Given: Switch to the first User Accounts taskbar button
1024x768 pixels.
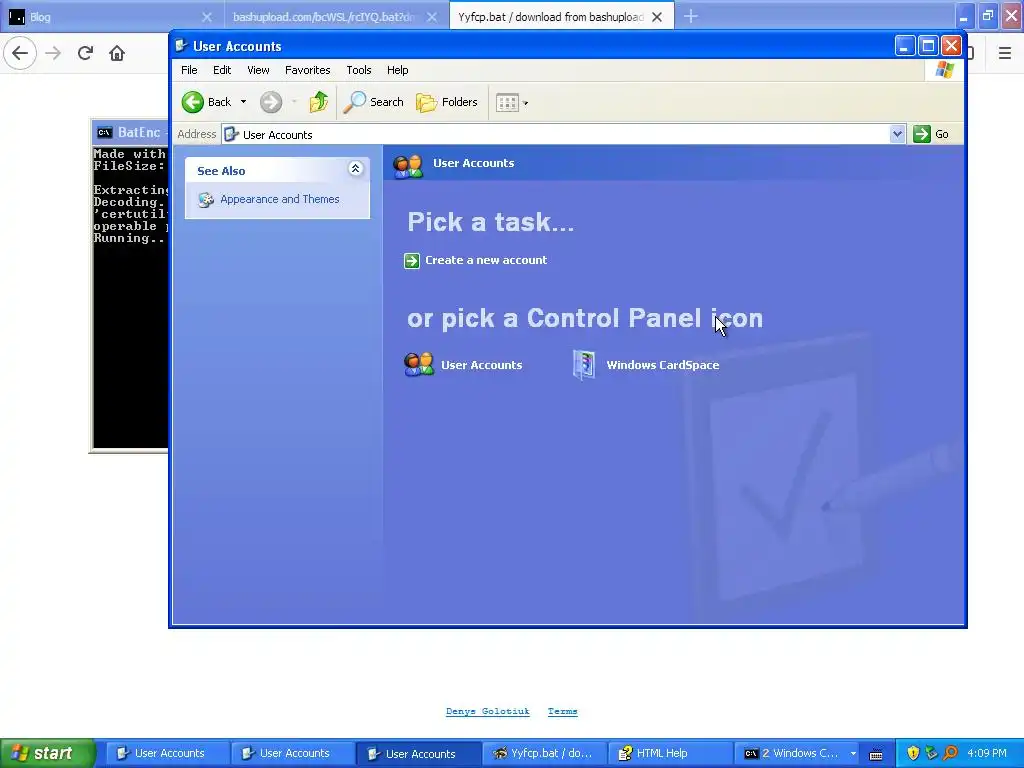Looking at the screenshot, I should pos(167,753).
